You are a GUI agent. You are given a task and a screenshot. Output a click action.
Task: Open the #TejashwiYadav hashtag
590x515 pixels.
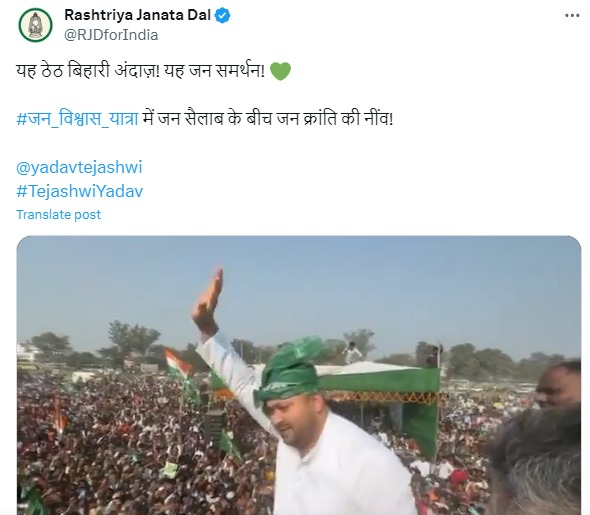coord(79,191)
